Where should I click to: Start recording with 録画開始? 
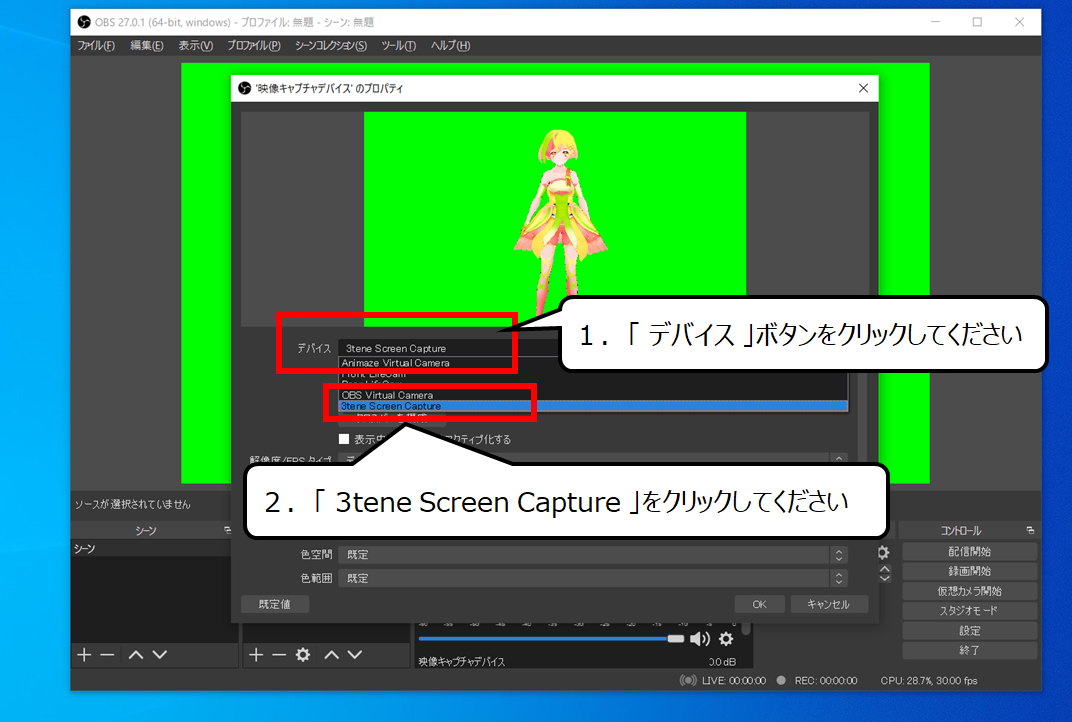[969, 571]
